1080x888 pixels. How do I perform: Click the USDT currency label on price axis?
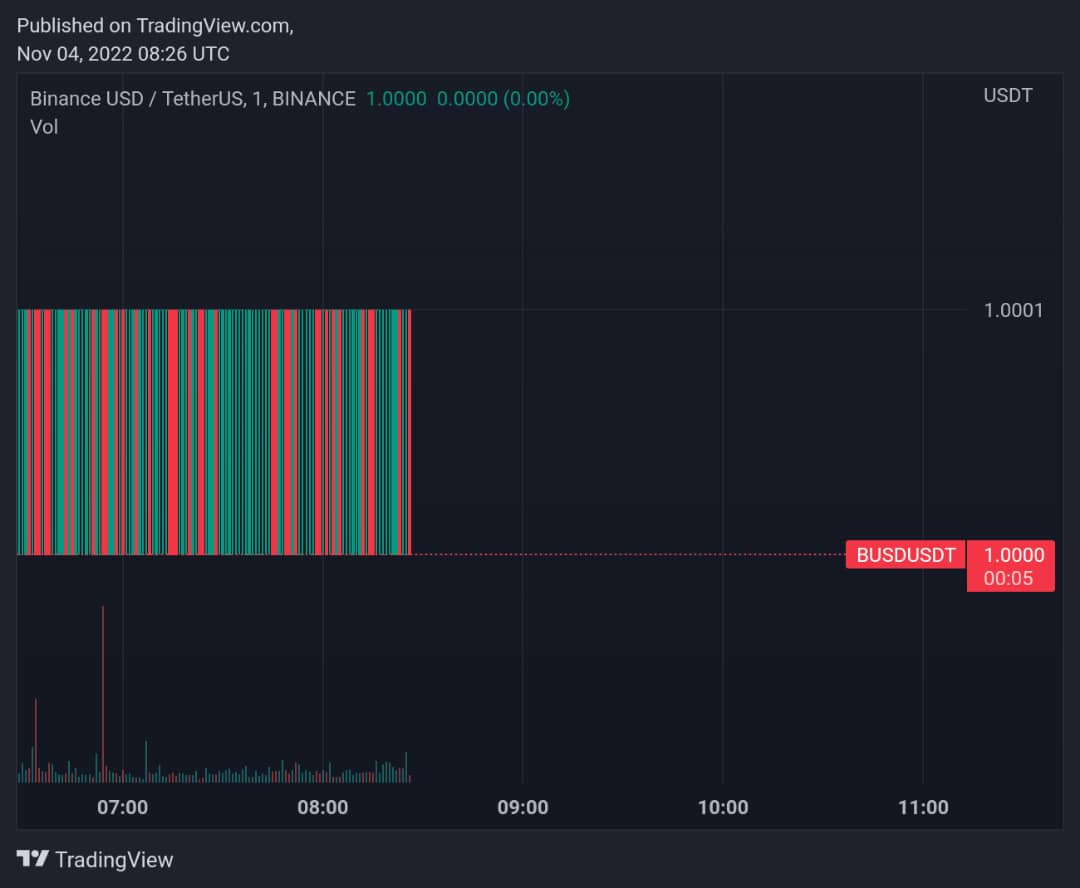click(1008, 96)
